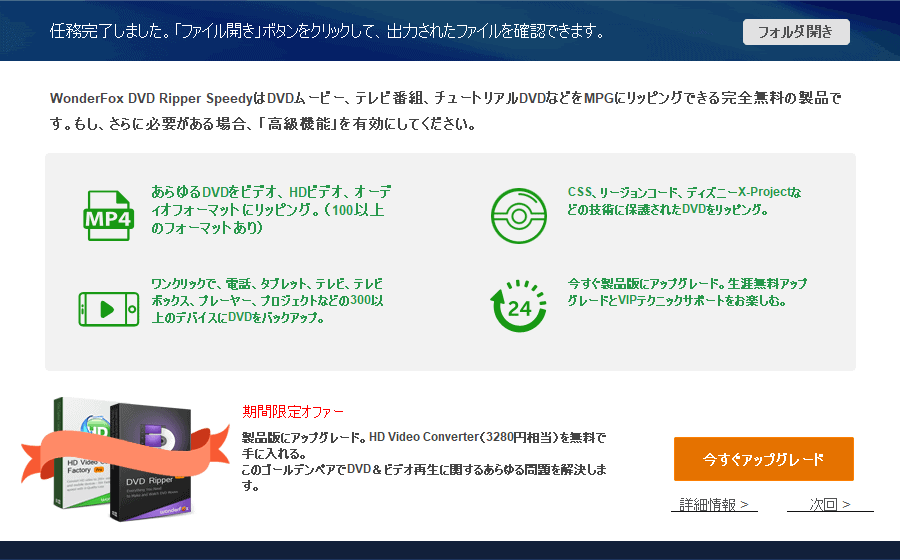The width and height of the screenshot is (900, 560).
Task: Click the HD Video Converter 3280円 offer description
Action: [424, 445]
